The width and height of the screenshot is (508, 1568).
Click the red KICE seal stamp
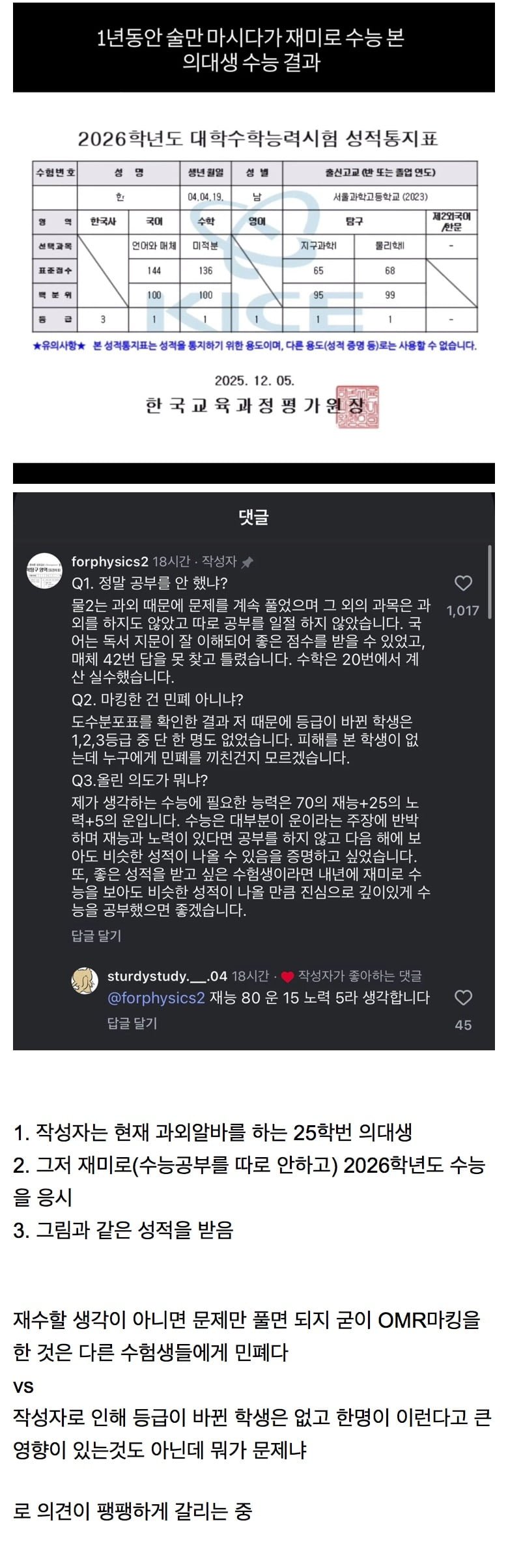[358, 406]
